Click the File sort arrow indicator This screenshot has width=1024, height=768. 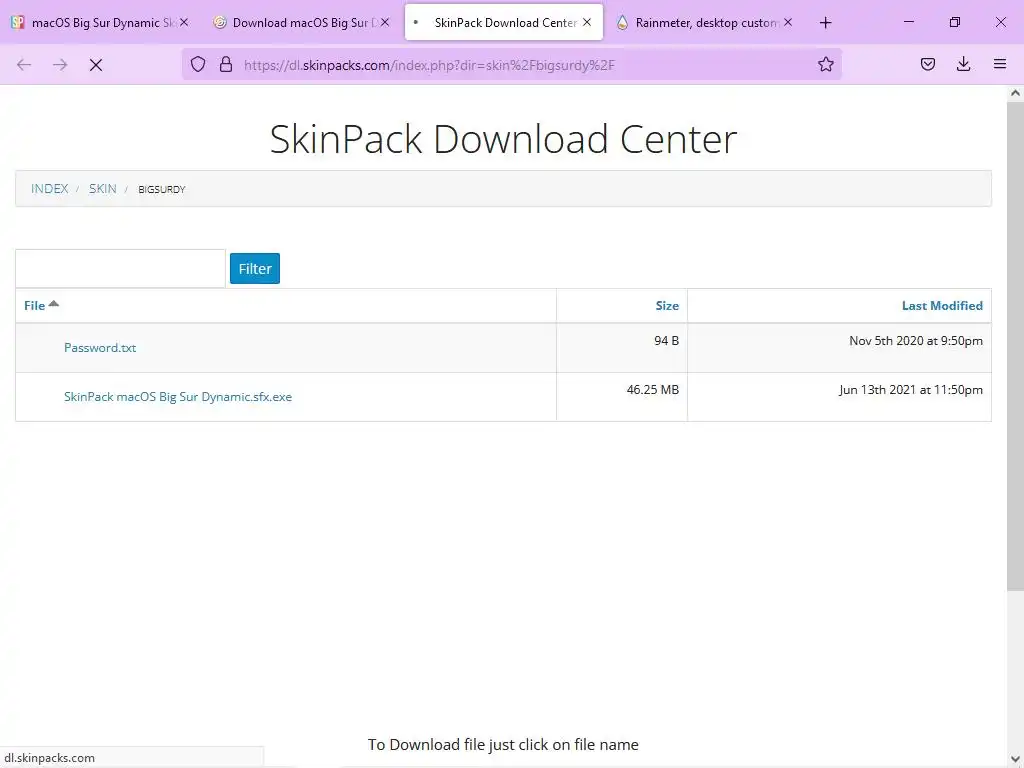click(54, 303)
